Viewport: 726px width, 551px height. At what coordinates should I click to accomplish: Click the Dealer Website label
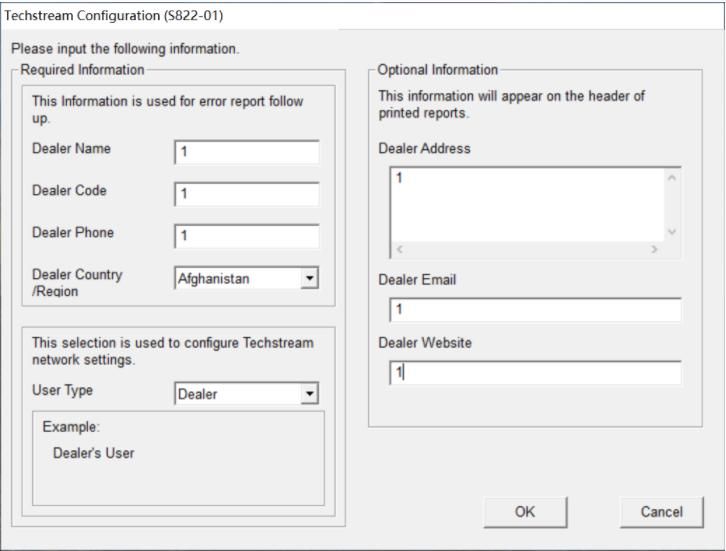tap(425, 343)
